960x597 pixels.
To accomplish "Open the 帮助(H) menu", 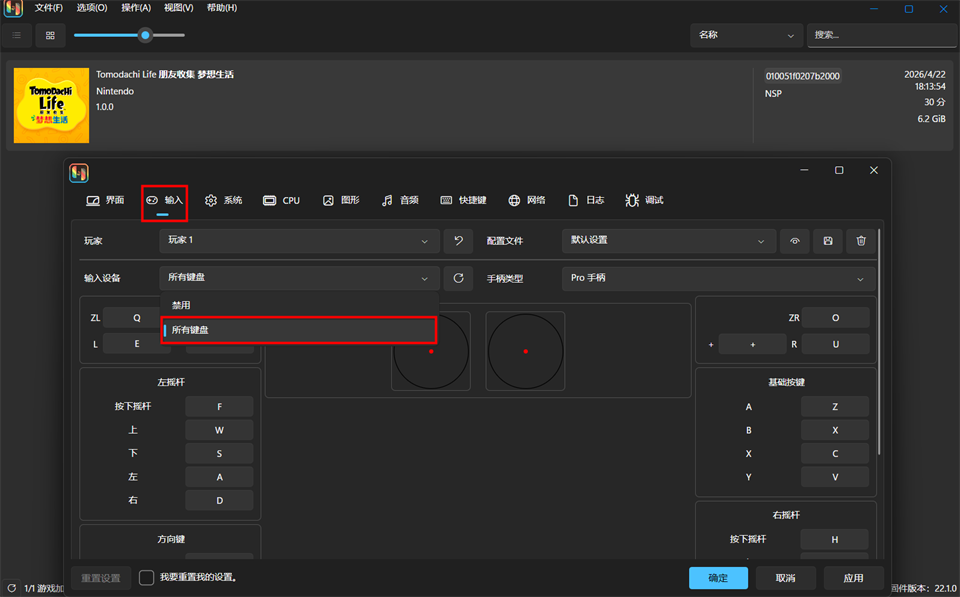I will point(222,8).
